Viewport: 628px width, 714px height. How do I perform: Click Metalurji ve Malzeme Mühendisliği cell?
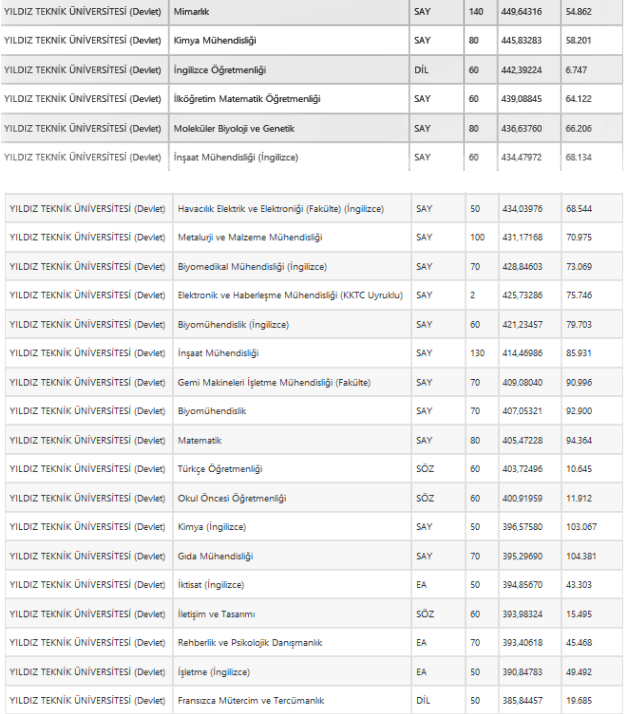coord(249,237)
